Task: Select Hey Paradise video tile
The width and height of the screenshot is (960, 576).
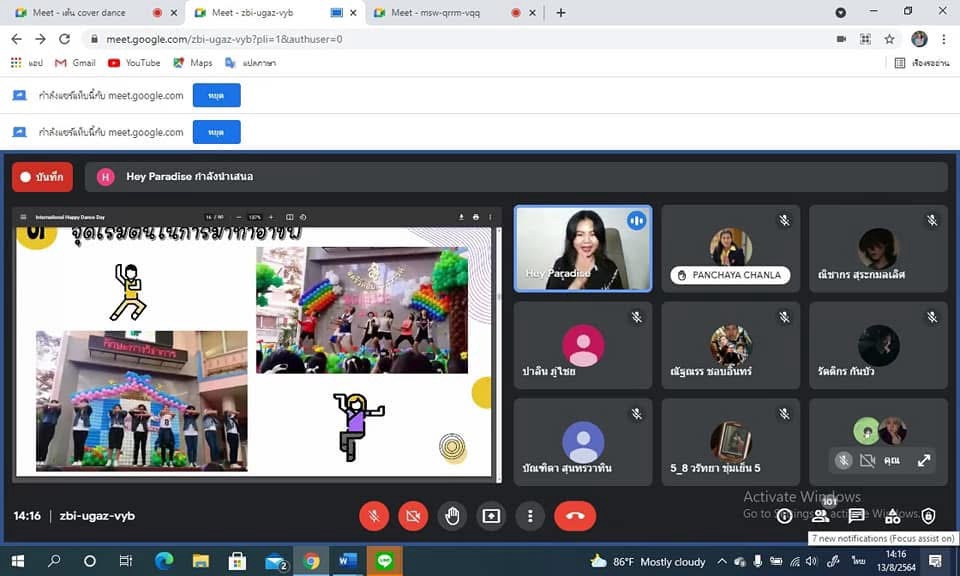Action: tap(582, 248)
